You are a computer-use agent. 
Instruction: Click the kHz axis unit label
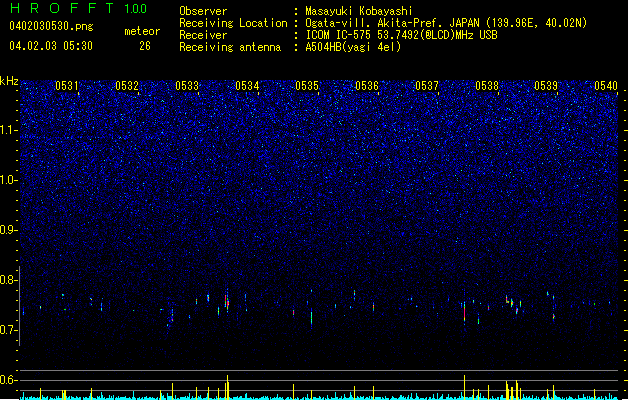[x=9, y=81]
